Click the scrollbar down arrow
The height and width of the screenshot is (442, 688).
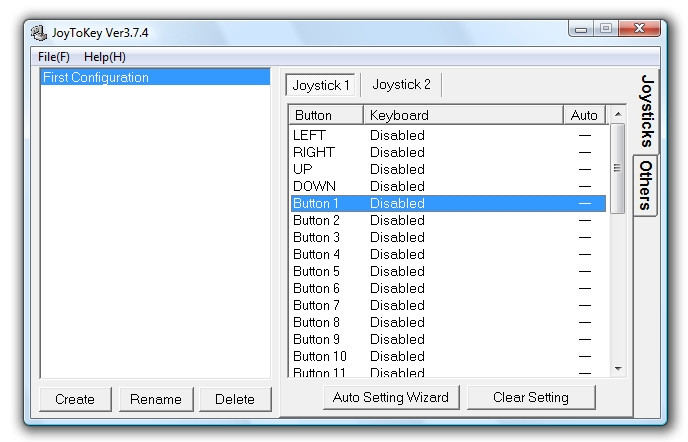[618, 369]
